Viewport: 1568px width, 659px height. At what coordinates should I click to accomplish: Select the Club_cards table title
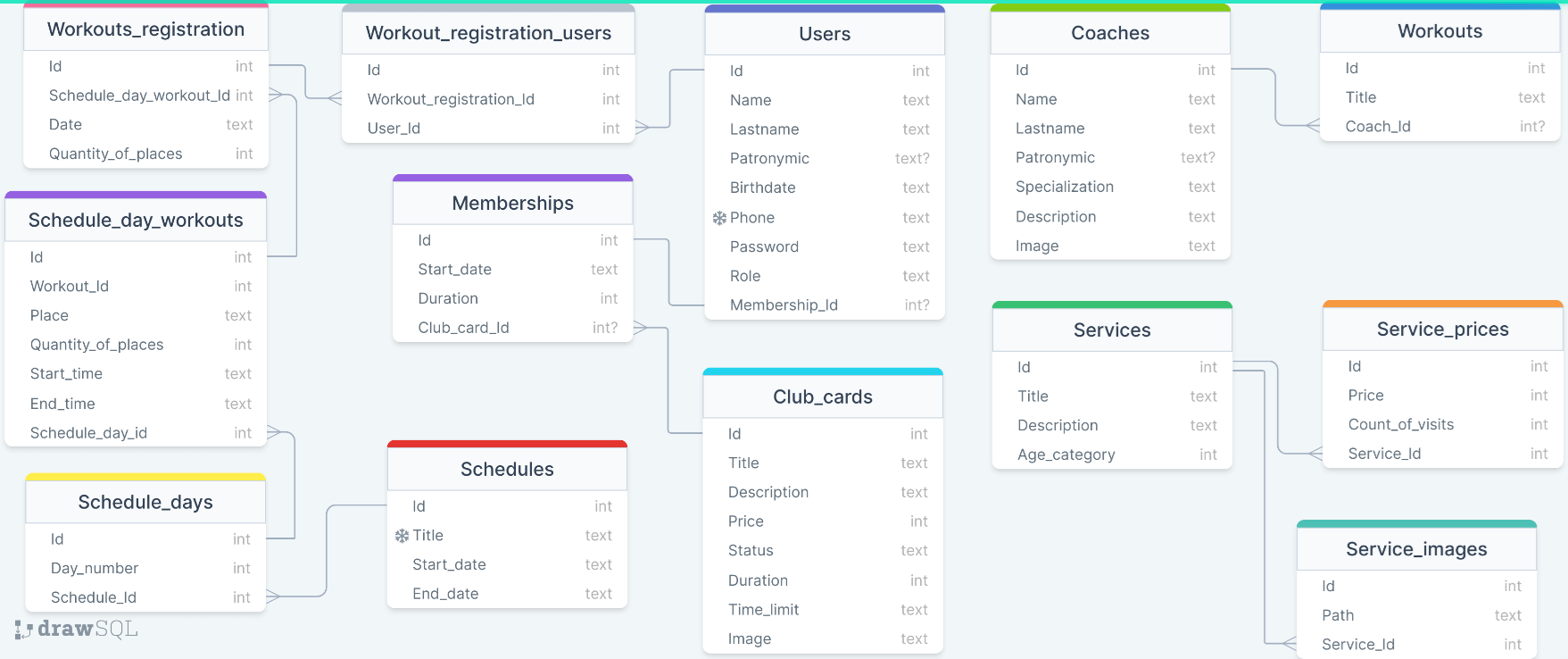click(822, 396)
